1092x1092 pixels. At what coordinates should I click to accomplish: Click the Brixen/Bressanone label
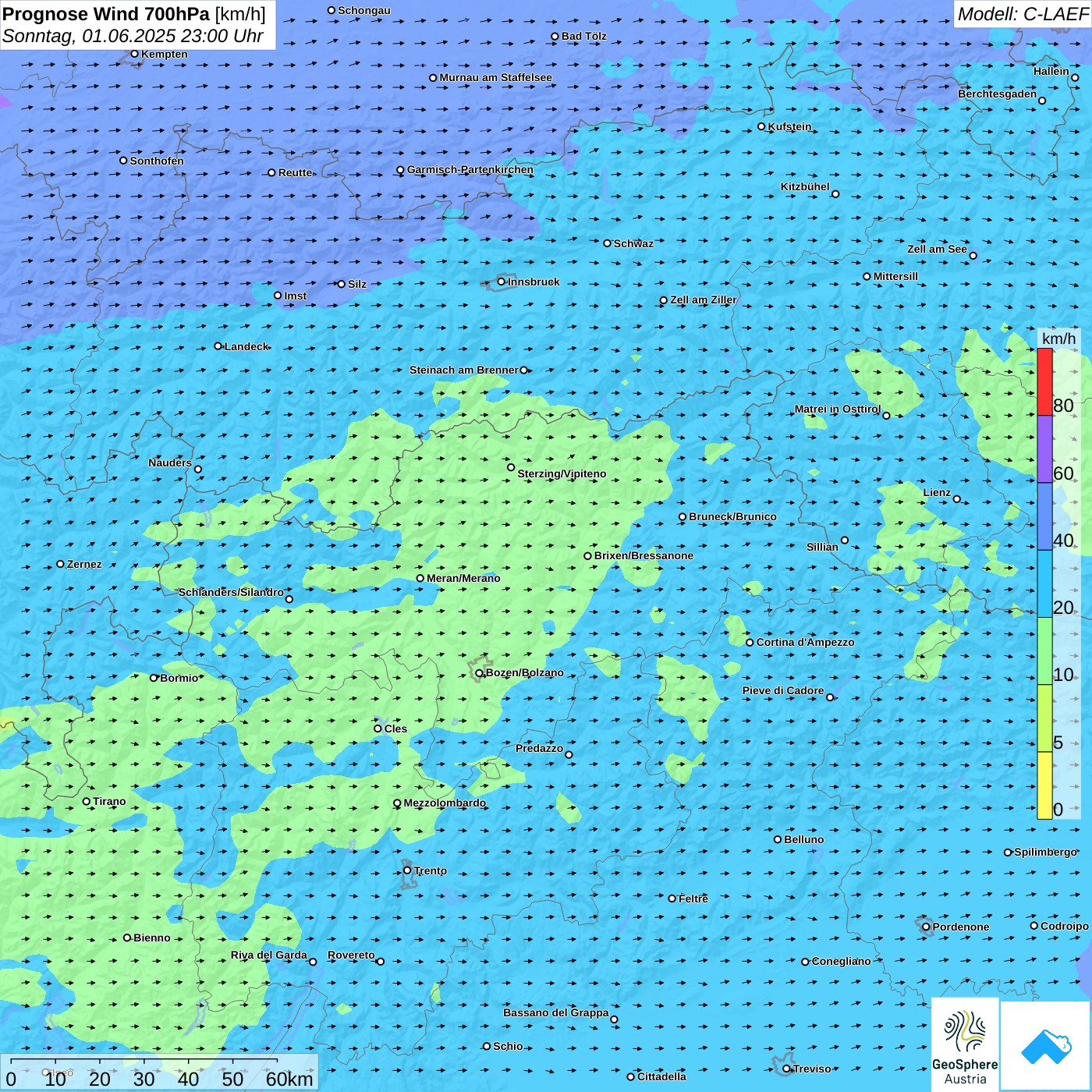point(643,555)
